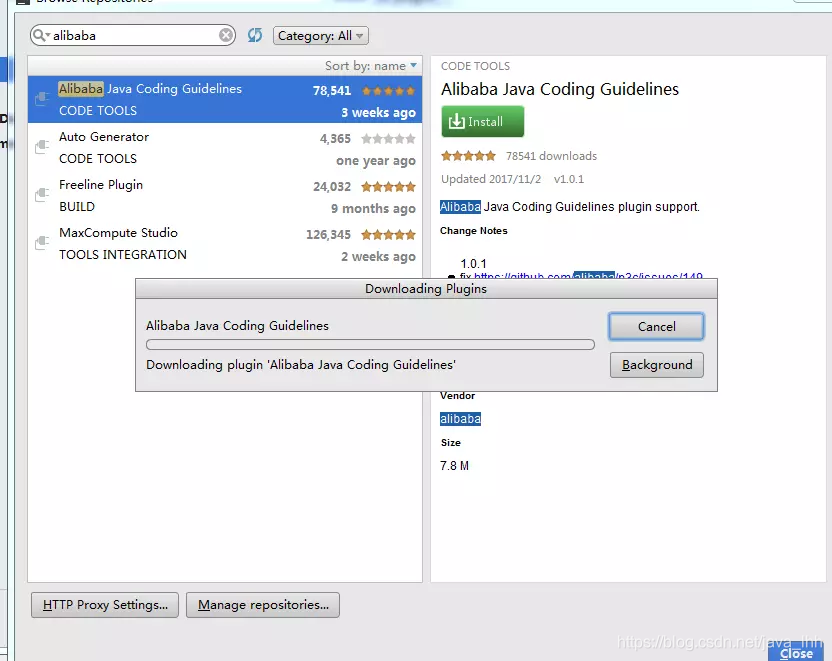
Task: Select Alibaba Java Coding Guidelines plugin row
Action: (x=225, y=99)
